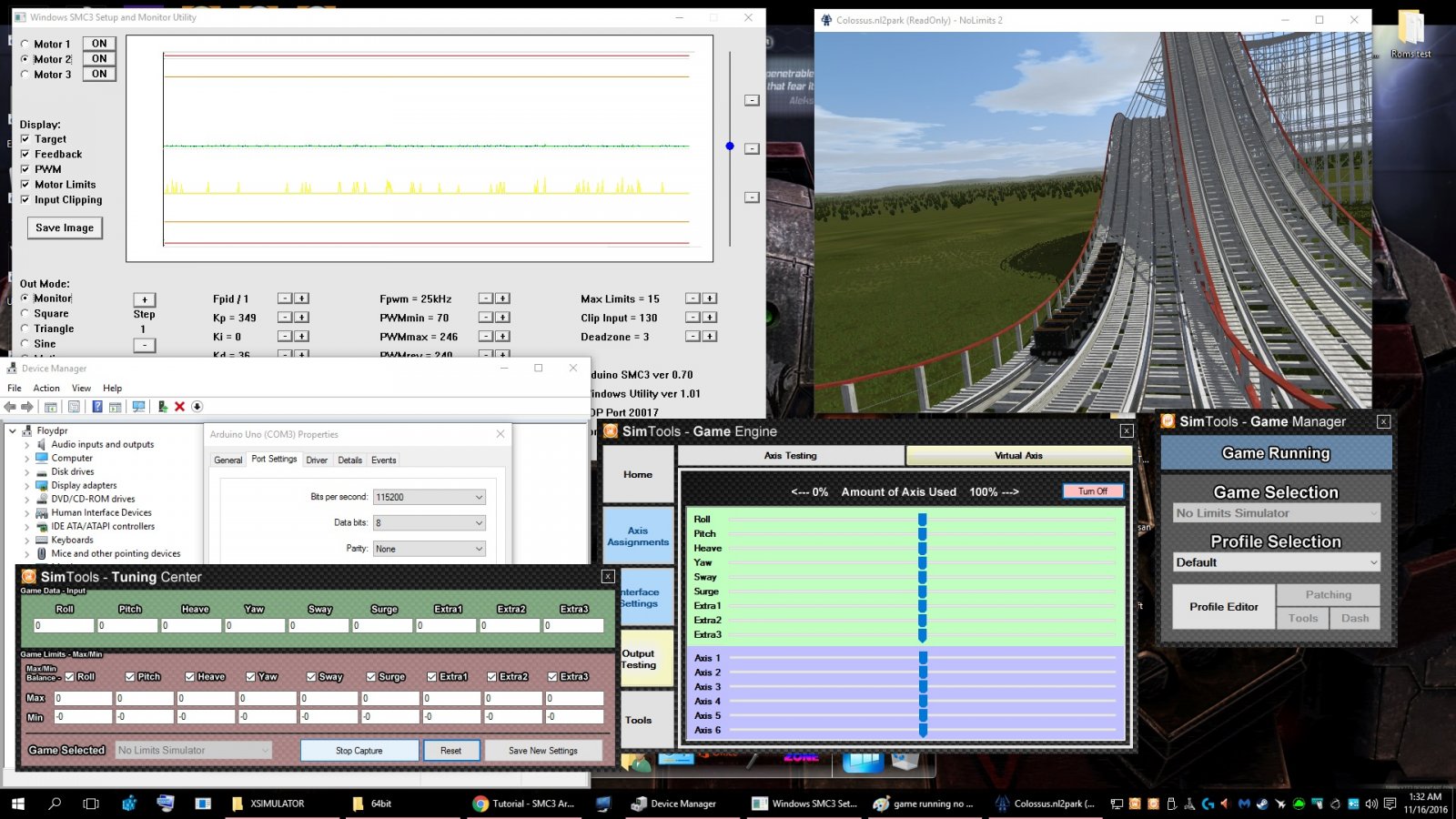
Task: Click the Axis 1 slider handle
Action: [923, 658]
